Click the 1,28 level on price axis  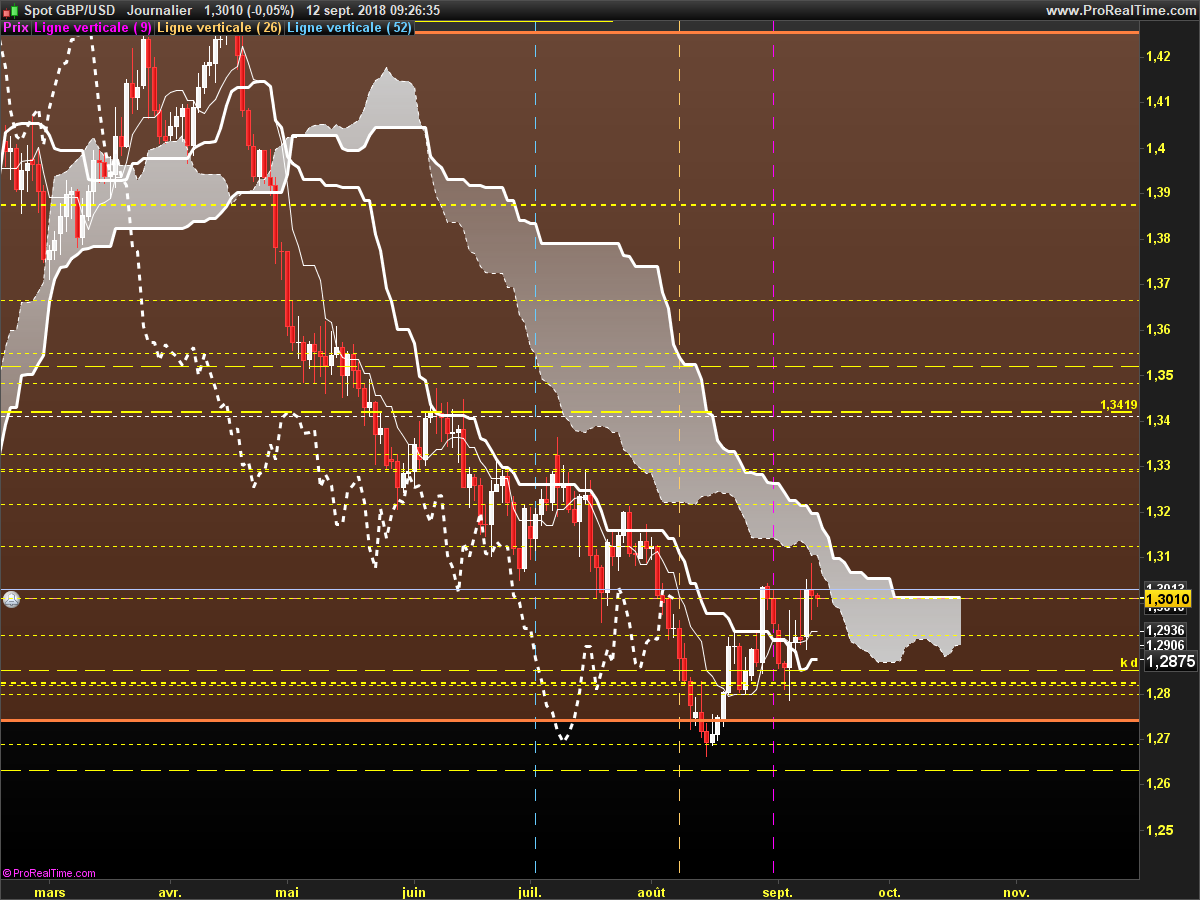pyautogui.click(x=1158, y=693)
